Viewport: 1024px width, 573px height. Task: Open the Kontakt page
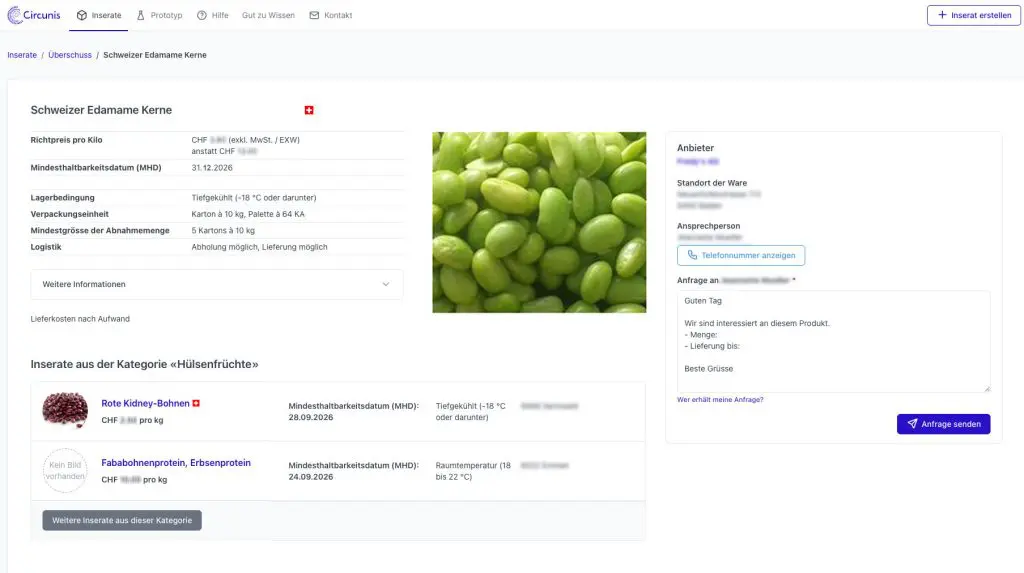(330, 15)
